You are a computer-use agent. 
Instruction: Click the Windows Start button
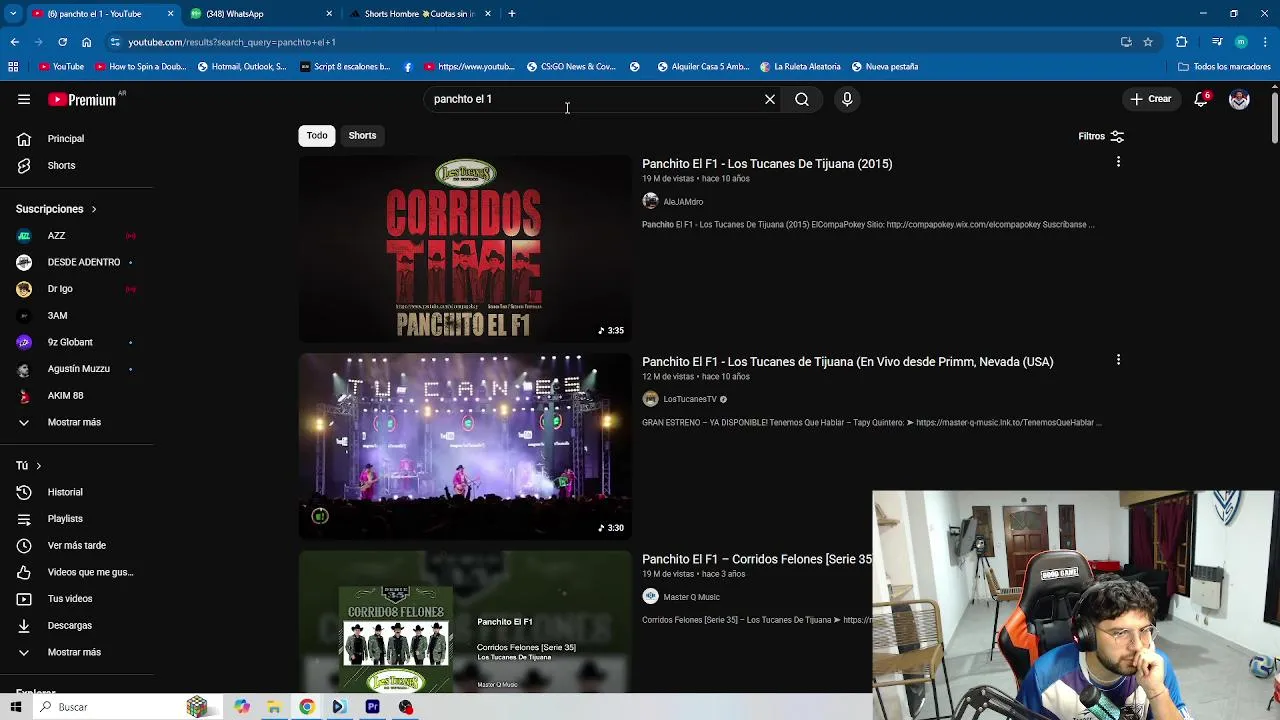click(15, 707)
